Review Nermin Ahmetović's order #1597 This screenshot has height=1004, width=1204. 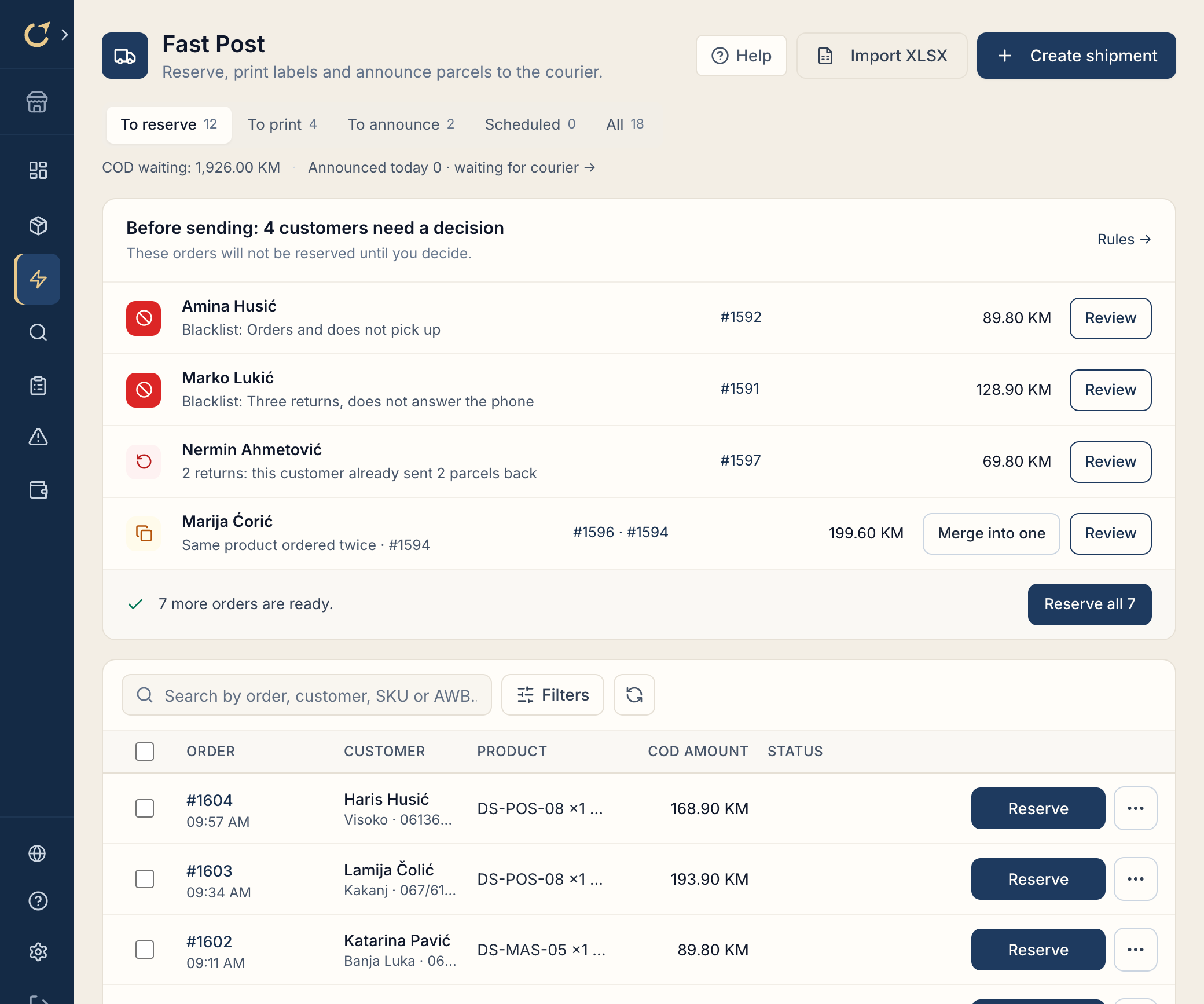click(1111, 461)
